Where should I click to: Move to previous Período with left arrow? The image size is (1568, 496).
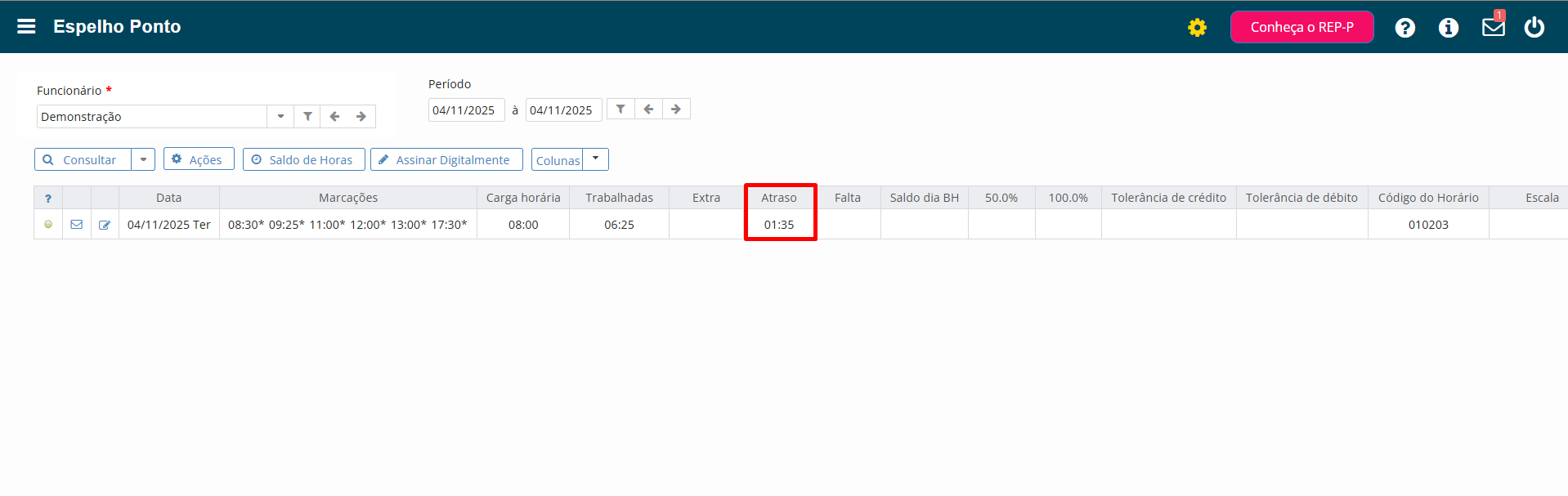[648, 109]
